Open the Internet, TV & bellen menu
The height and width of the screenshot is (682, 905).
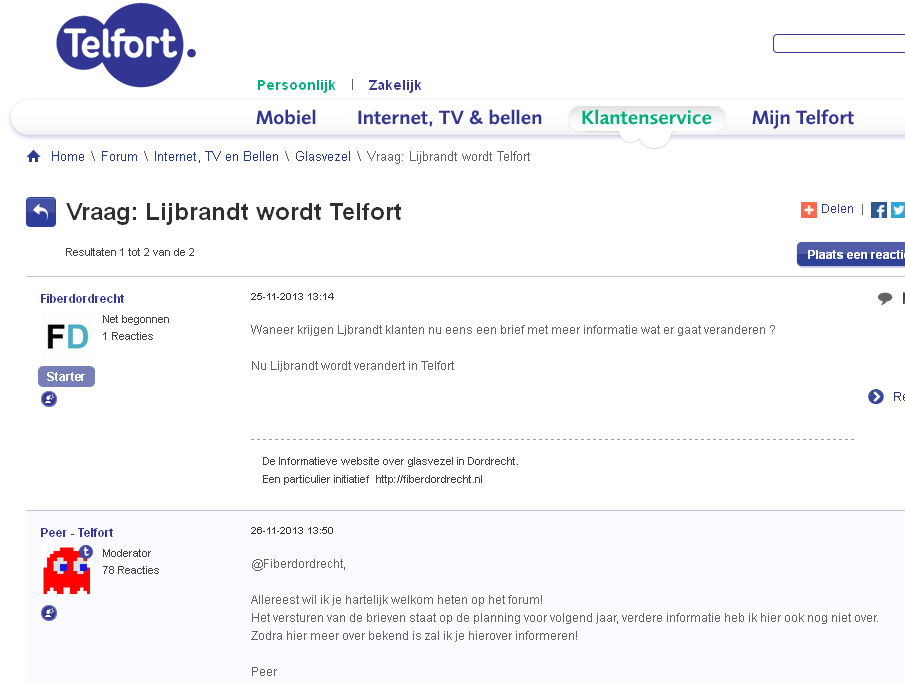(450, 118)
